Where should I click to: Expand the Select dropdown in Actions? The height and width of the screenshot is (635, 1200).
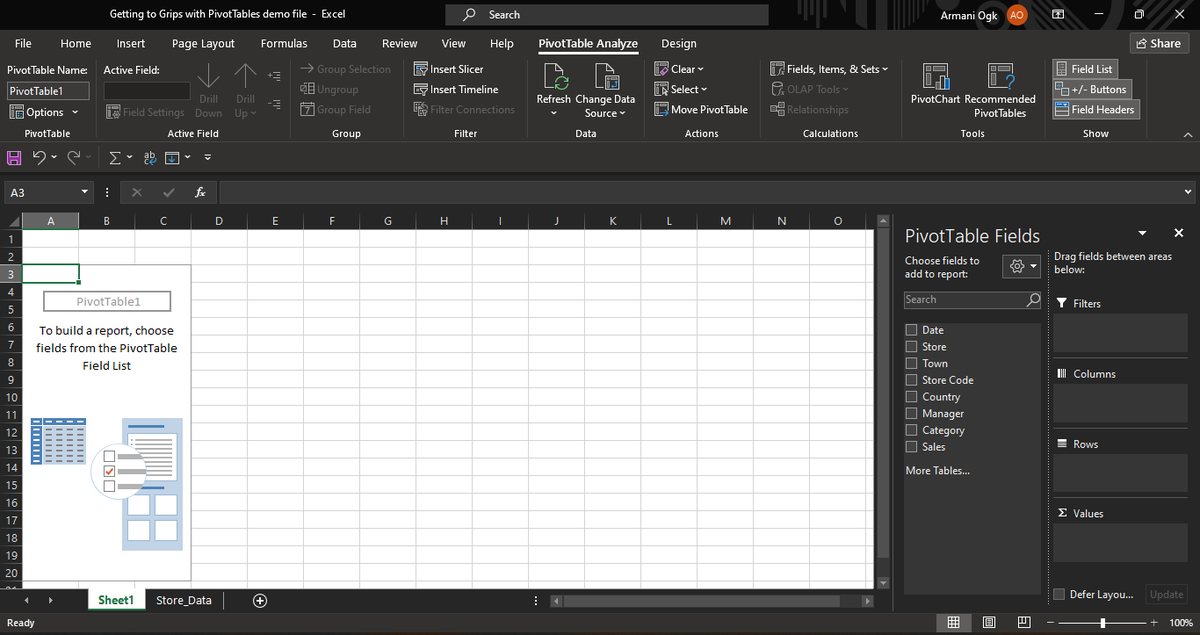(682, 89)
